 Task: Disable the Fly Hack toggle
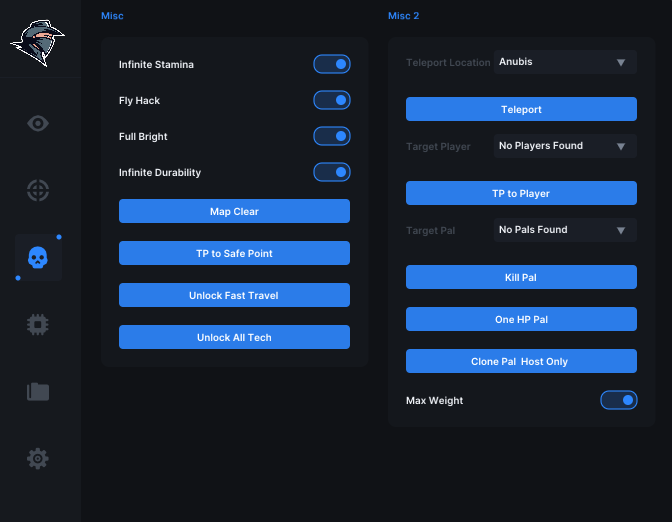(332, 100)
